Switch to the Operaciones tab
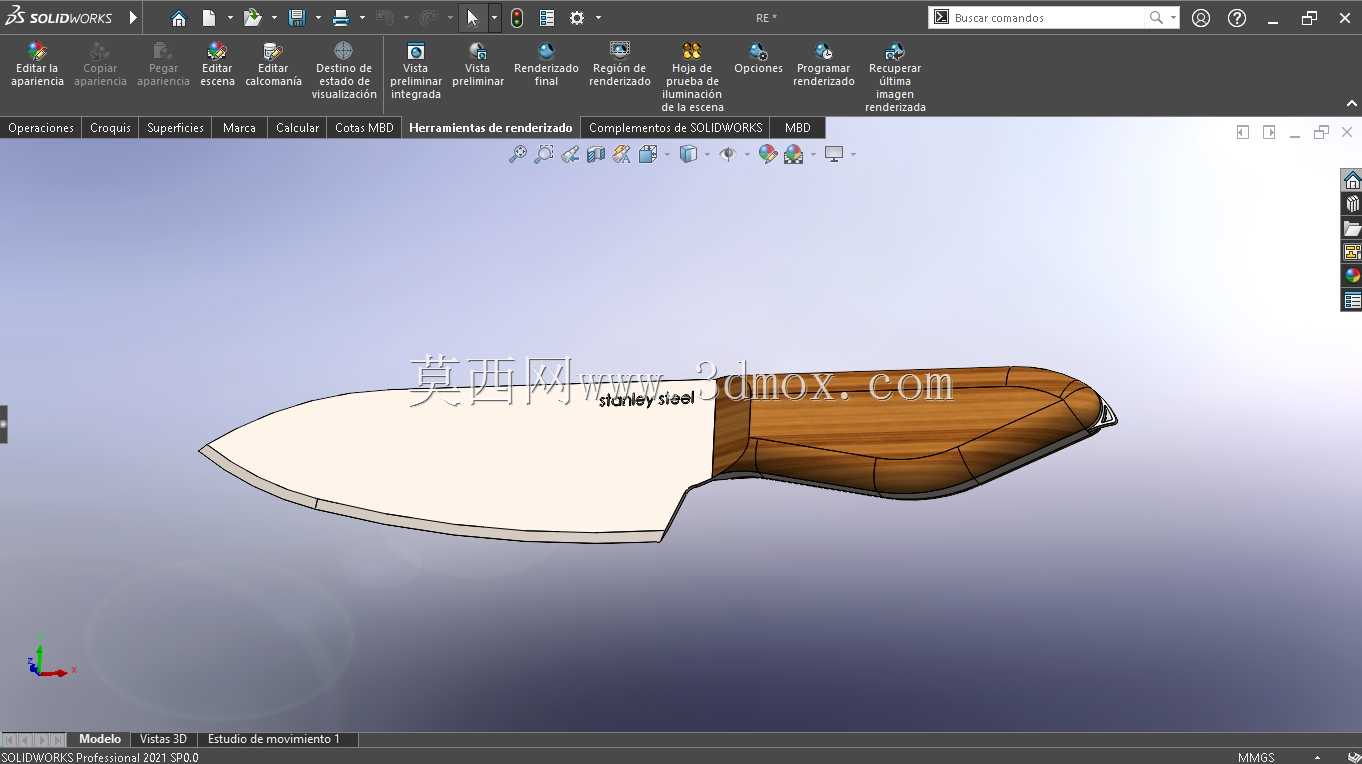 [41, 128]
